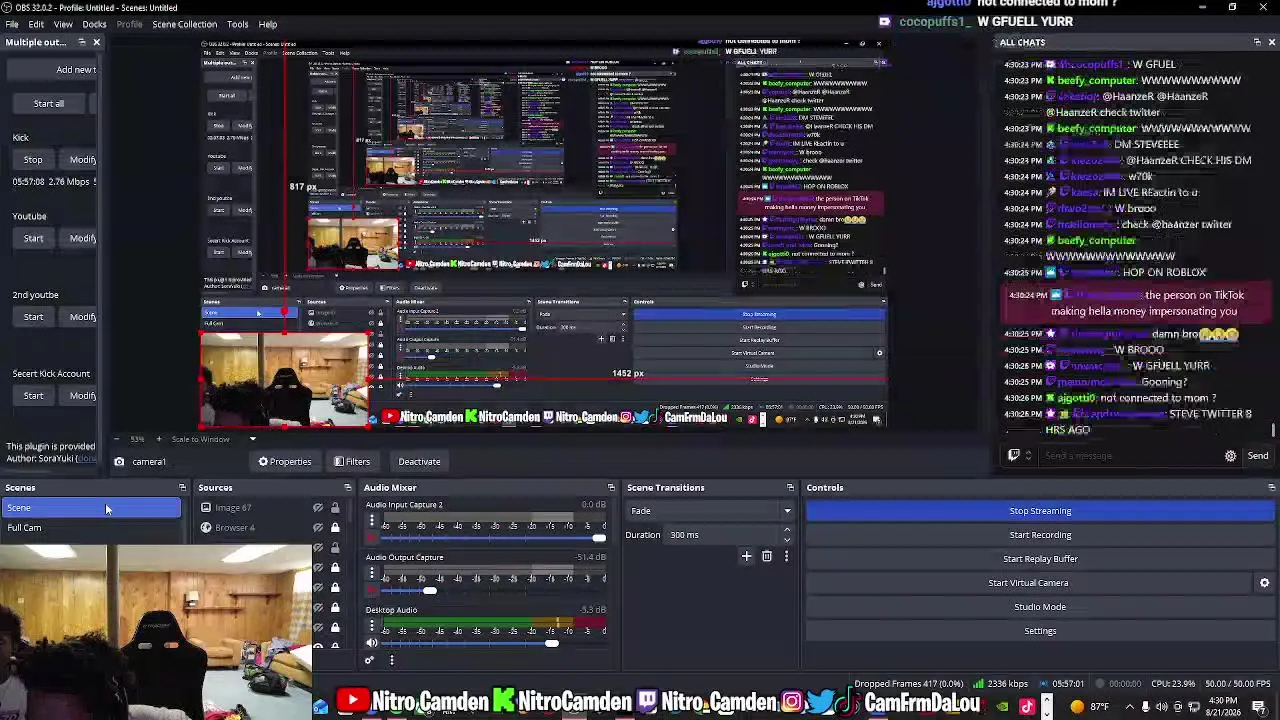The width and height of the screenshot is (1280, 720).
Task: Stop the Kick output stream
Action: (33, 160)
